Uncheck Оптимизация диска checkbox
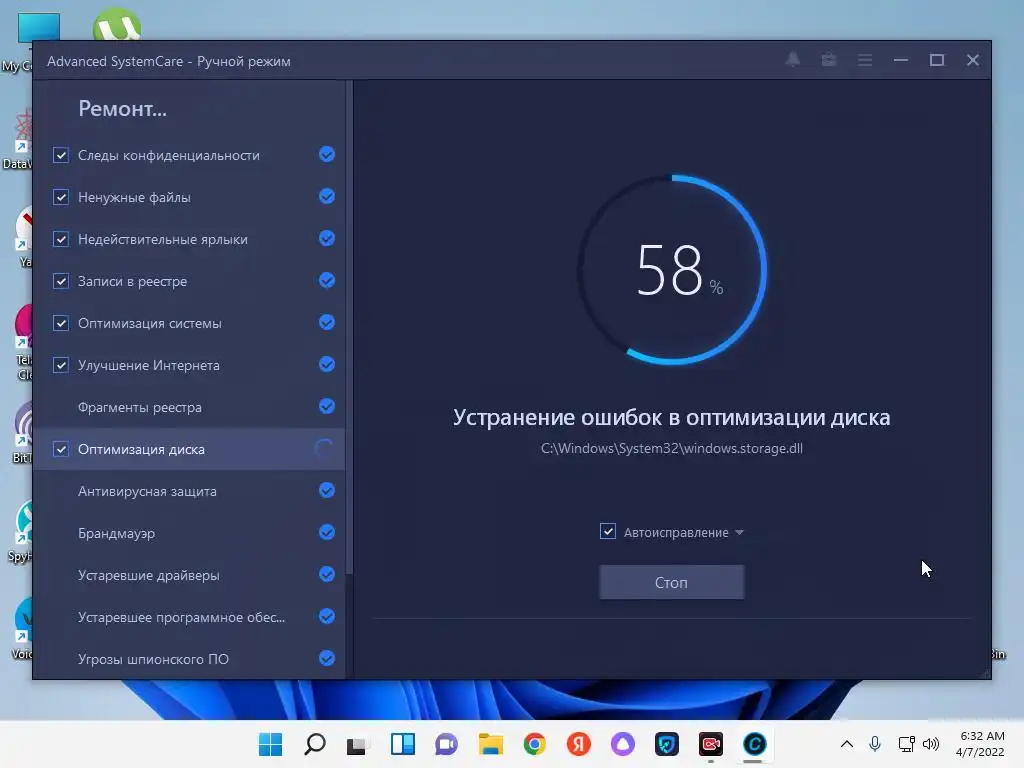The width and height of the screenshot is (1024, 768). [61, 449]
